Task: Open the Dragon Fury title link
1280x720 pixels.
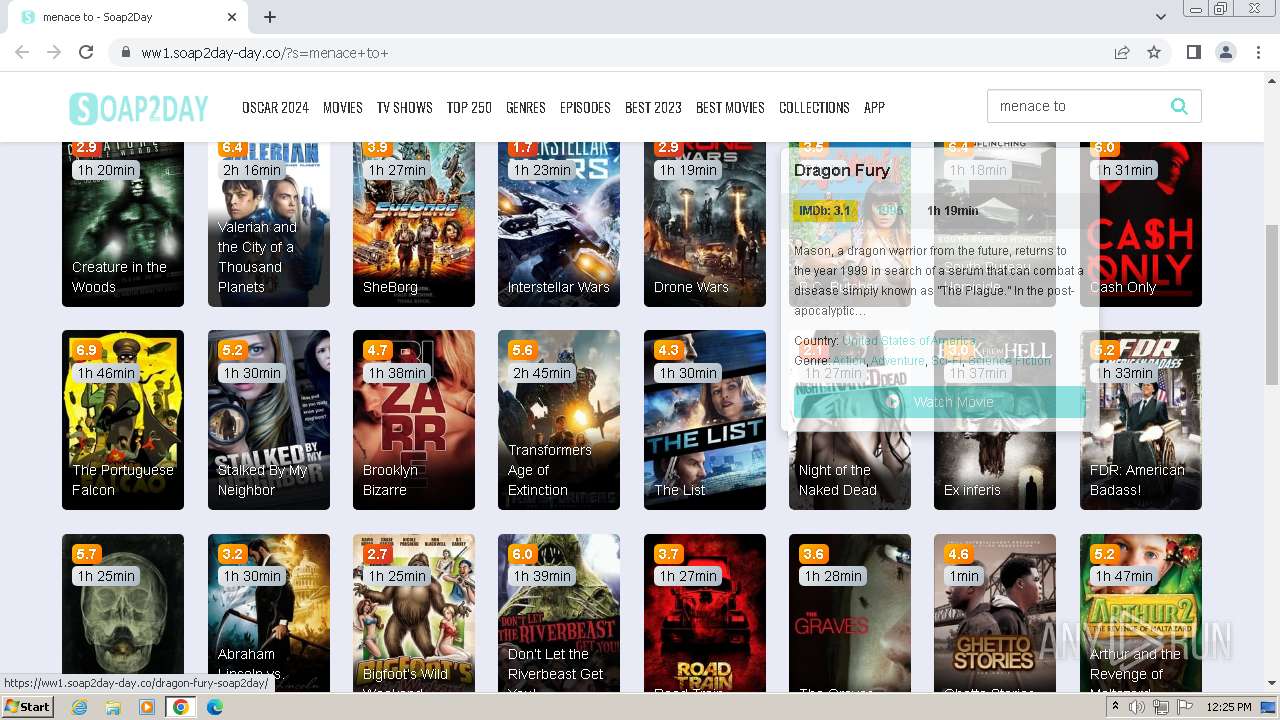Action: coord(842,170)
